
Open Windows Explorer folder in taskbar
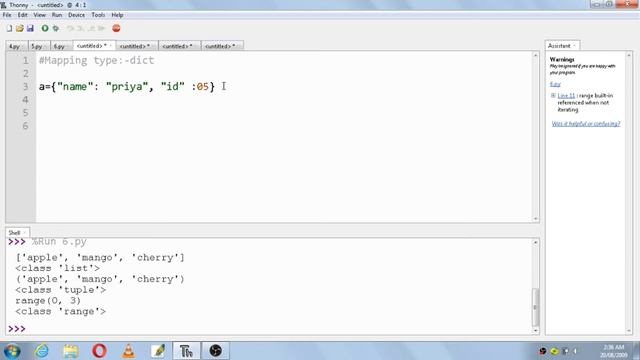[x=71, y=351]
